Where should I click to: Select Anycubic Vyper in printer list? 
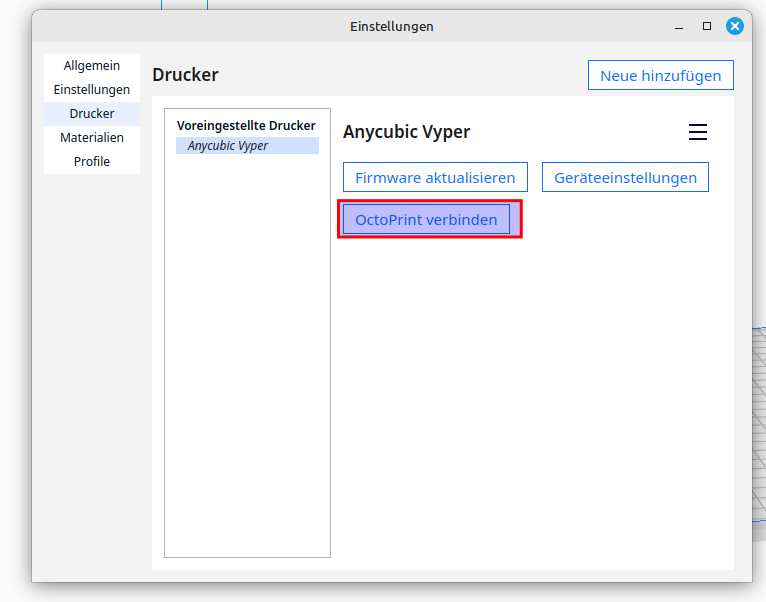click(x=247, y=146)
